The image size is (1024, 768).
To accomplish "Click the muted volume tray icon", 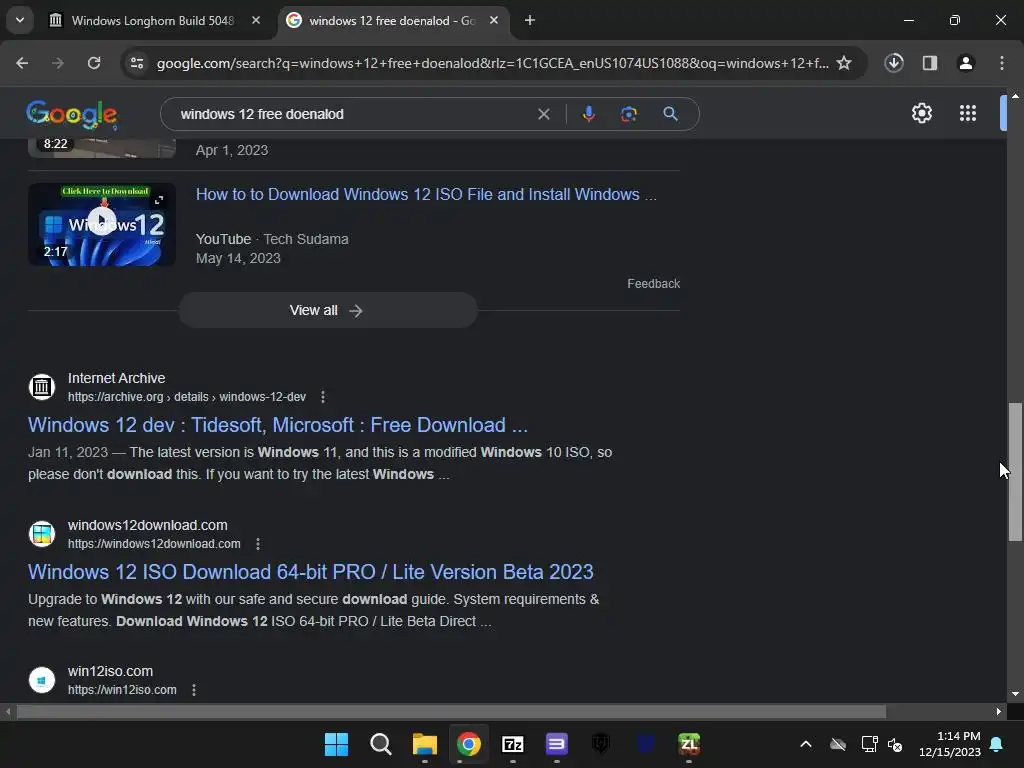I will click(895, 744).
